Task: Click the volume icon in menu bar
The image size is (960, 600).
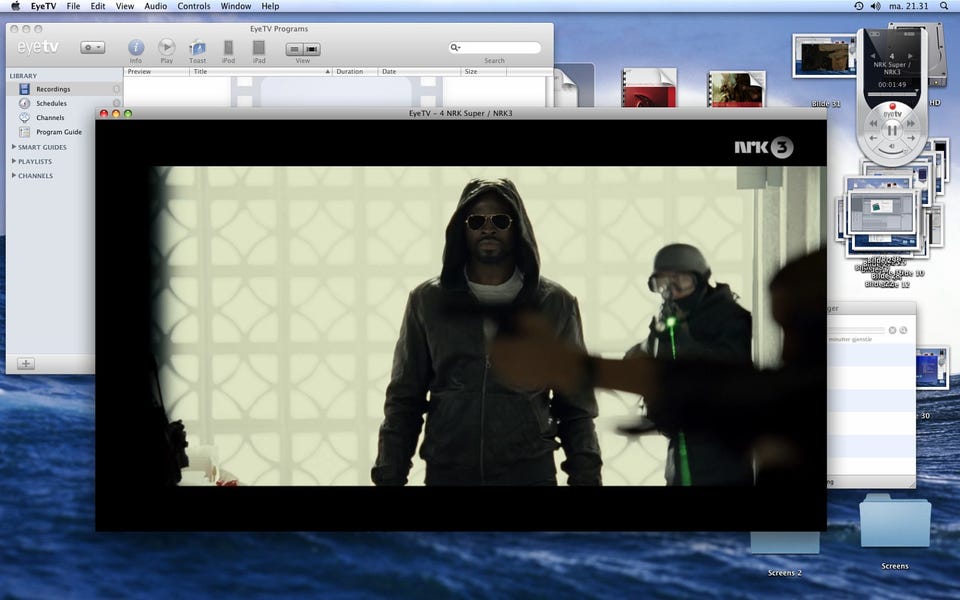Action: [x=876, y=6]
